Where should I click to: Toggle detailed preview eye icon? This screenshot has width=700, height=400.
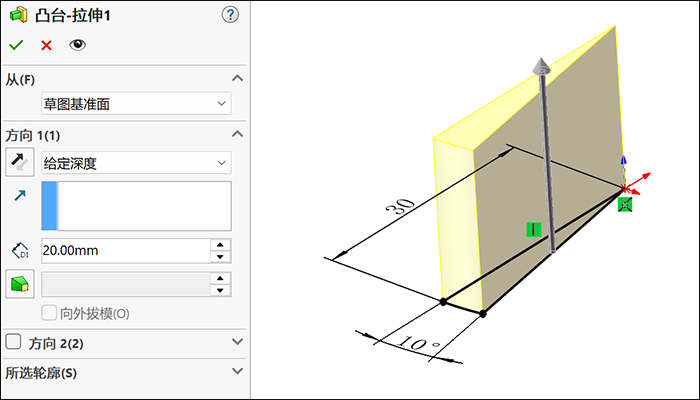tap(77, 45)
